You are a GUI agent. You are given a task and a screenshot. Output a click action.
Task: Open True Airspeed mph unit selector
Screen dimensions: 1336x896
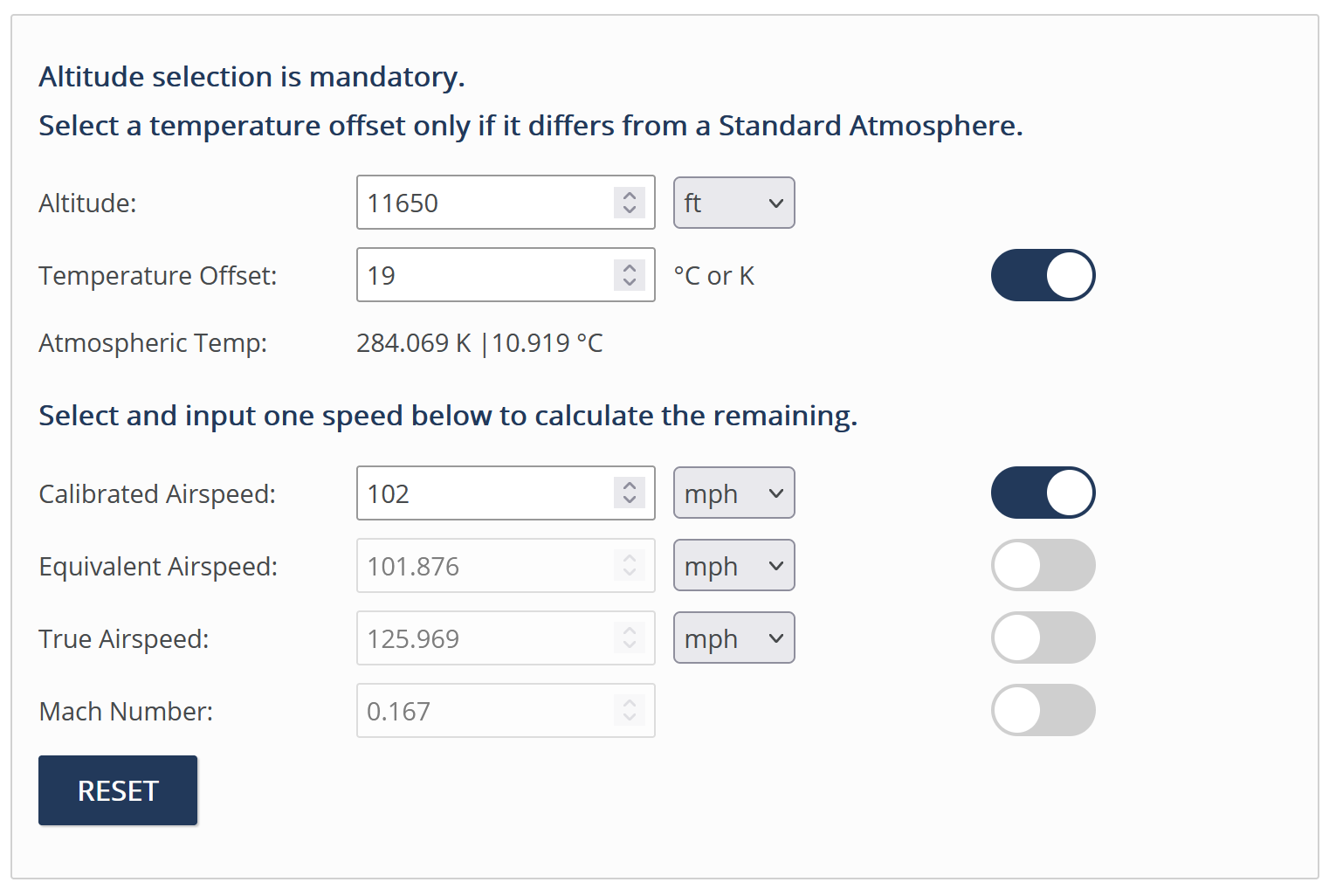click(x=734, y=638)
